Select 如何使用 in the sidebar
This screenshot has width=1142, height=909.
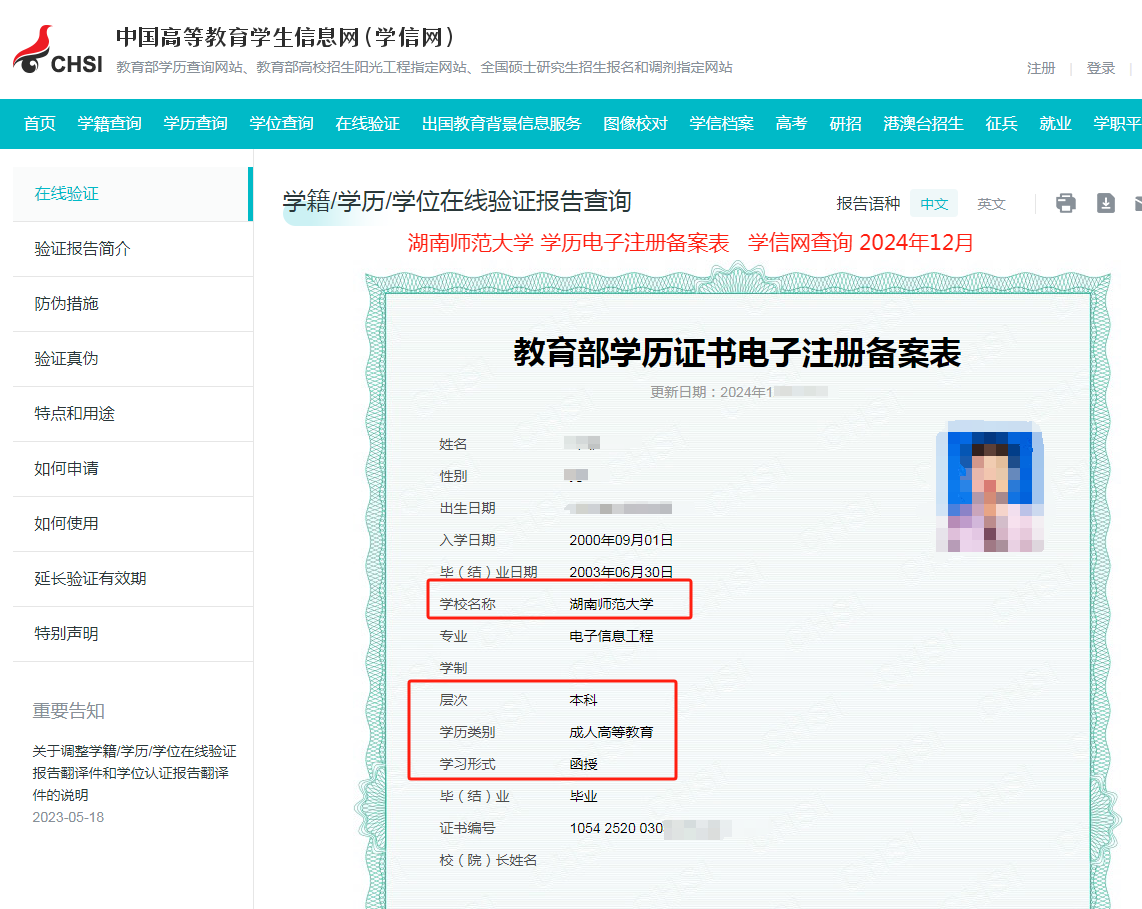(133, 524)
